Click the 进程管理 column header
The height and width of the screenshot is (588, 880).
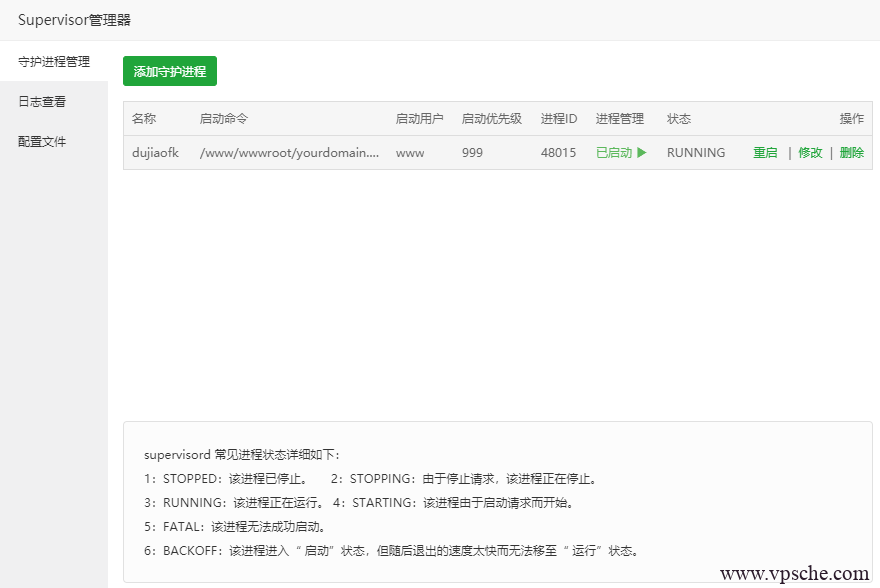620,118
